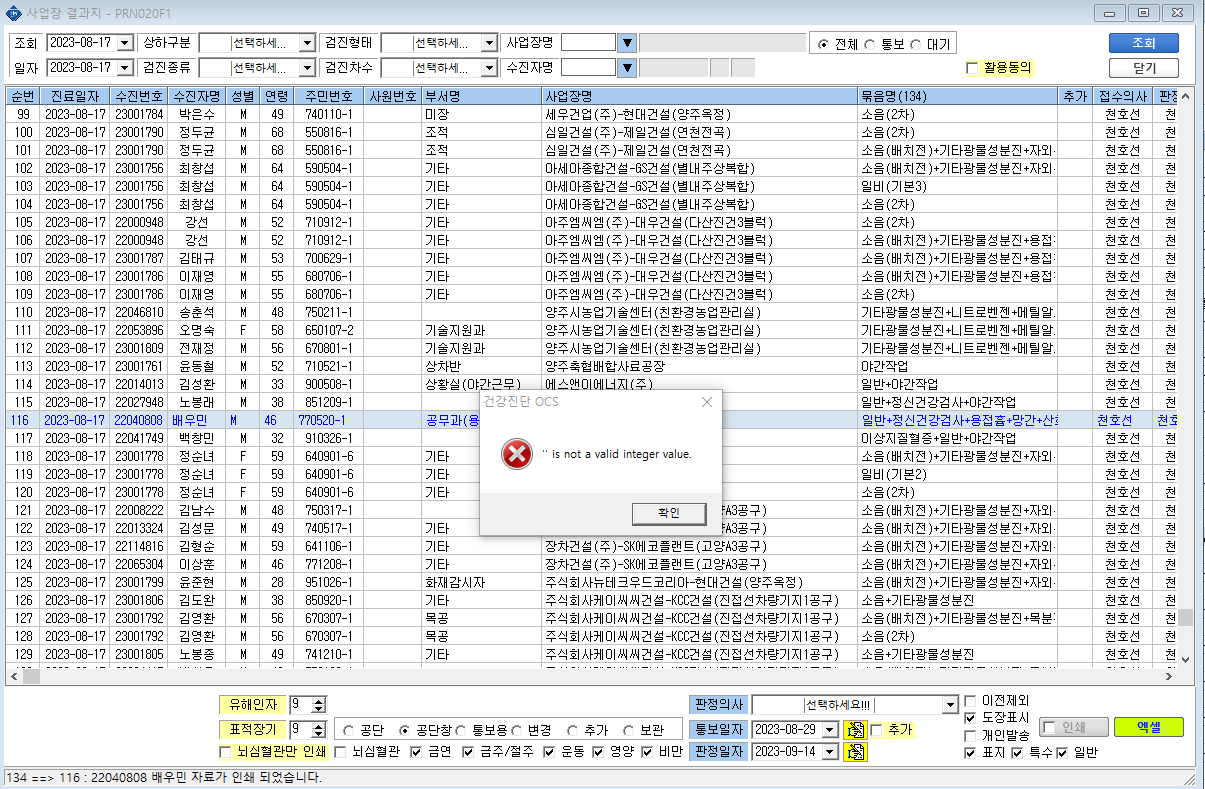Export the list with the green 엑셀 button
The height and width of the screenshot is (789, 1205).
(x=1148, y=727)
